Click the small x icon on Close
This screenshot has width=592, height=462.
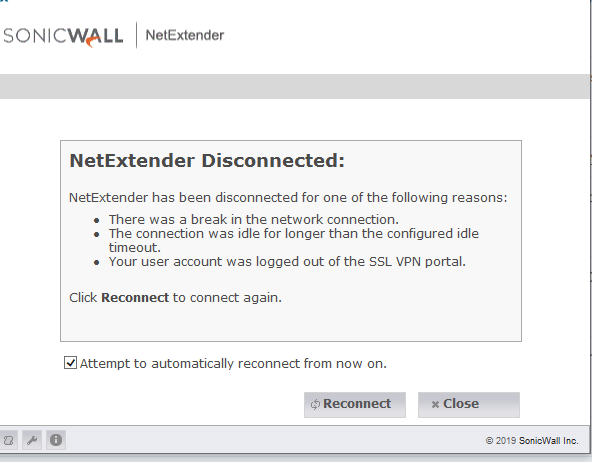coord(435,405)
